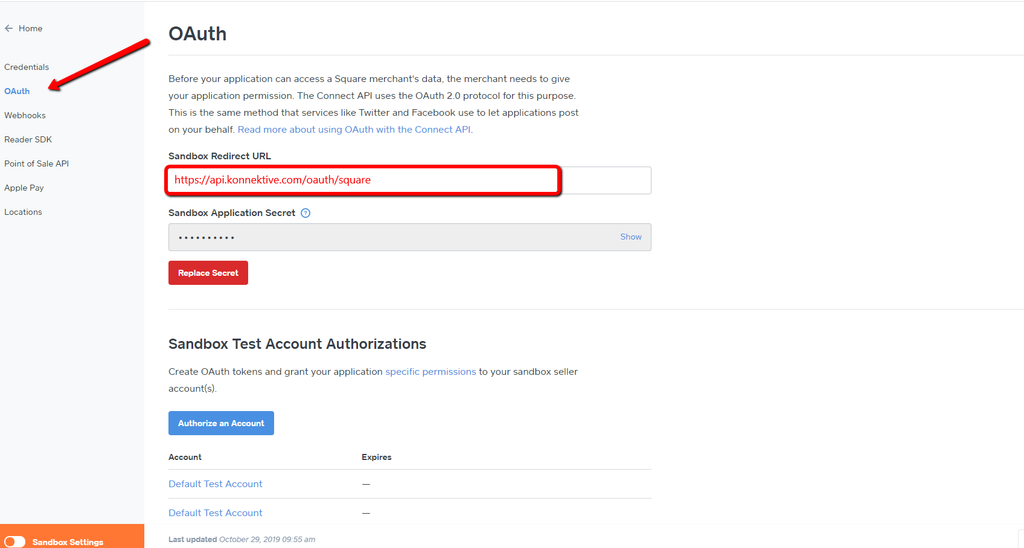Image resolution: width=1024 pixels, height=548 pixels.
Task: Open Read more about OAuth link
Action: click(354, 130)
